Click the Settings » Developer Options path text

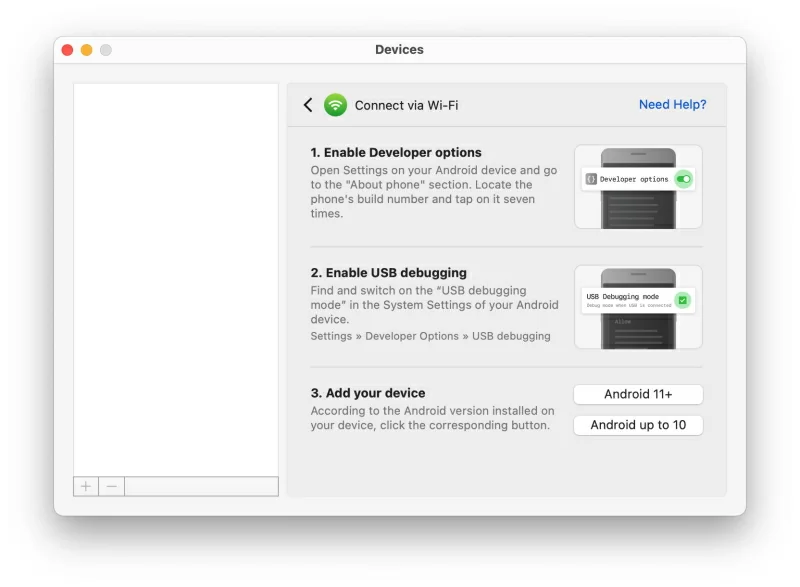click(x=430, y=336)
